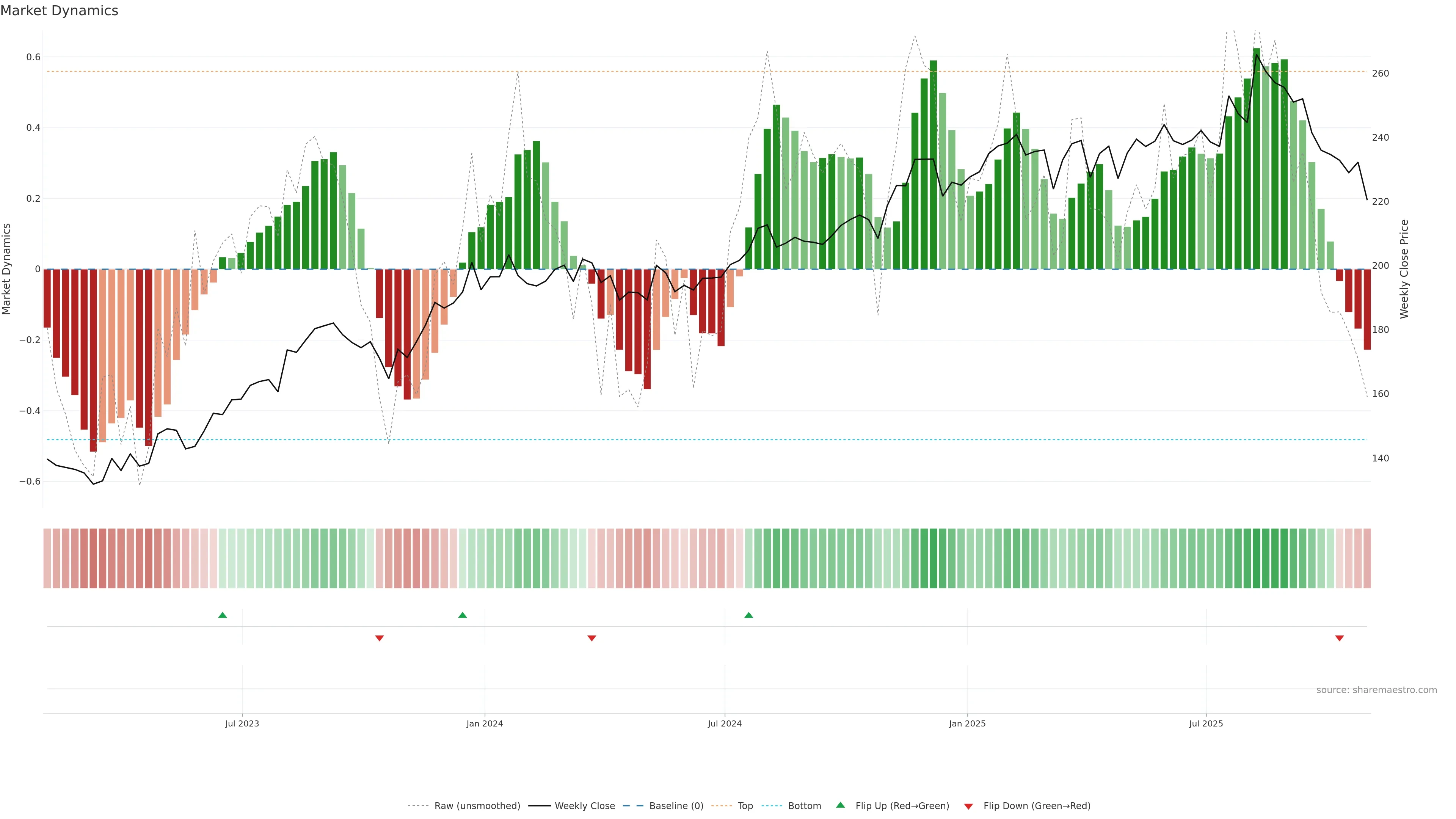Click the green Flip Up marker before Jan 2024
1456x819 pixels.
(x=462, y=615)
